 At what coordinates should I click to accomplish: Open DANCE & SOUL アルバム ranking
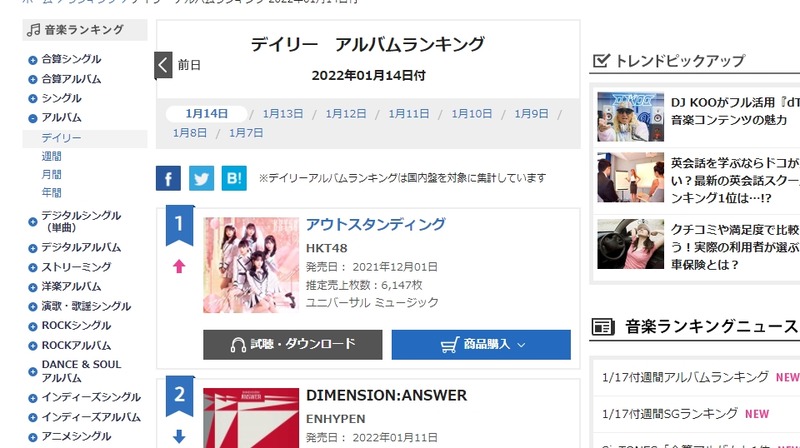81,371
